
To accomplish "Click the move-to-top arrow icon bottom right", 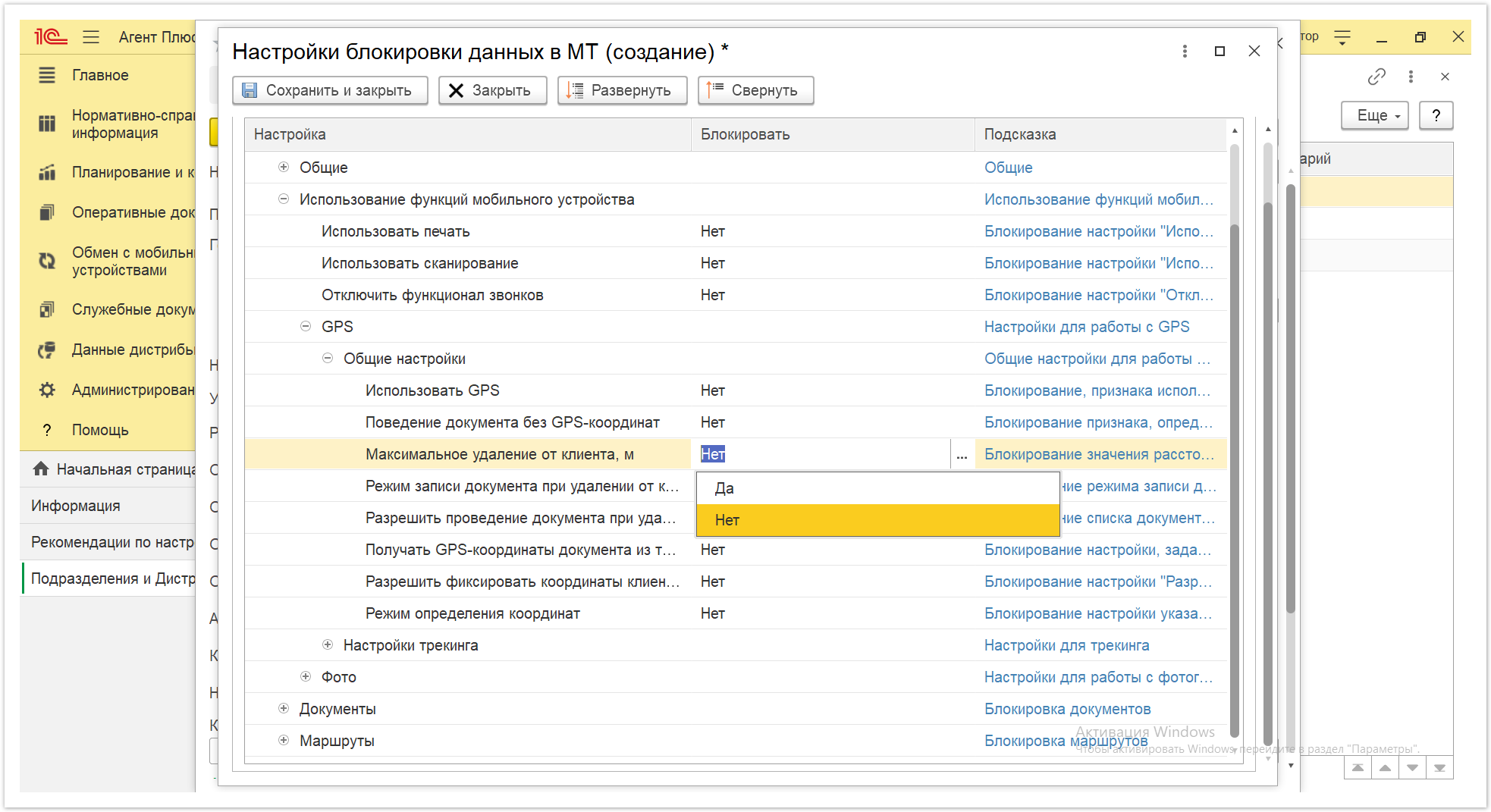I will point(1358,768).
